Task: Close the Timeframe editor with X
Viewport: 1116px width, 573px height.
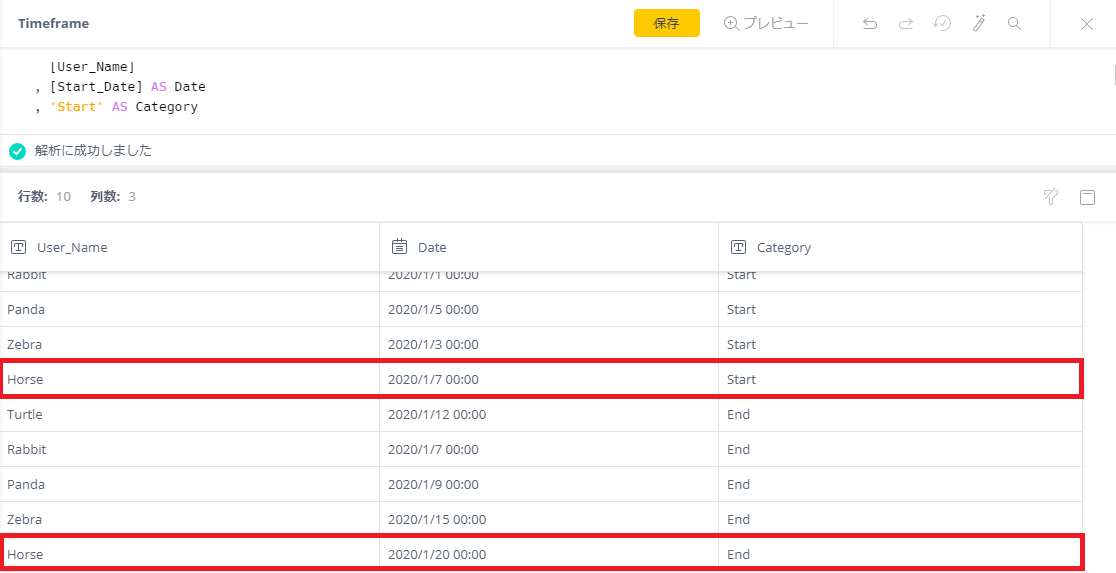Action: 1087,23
